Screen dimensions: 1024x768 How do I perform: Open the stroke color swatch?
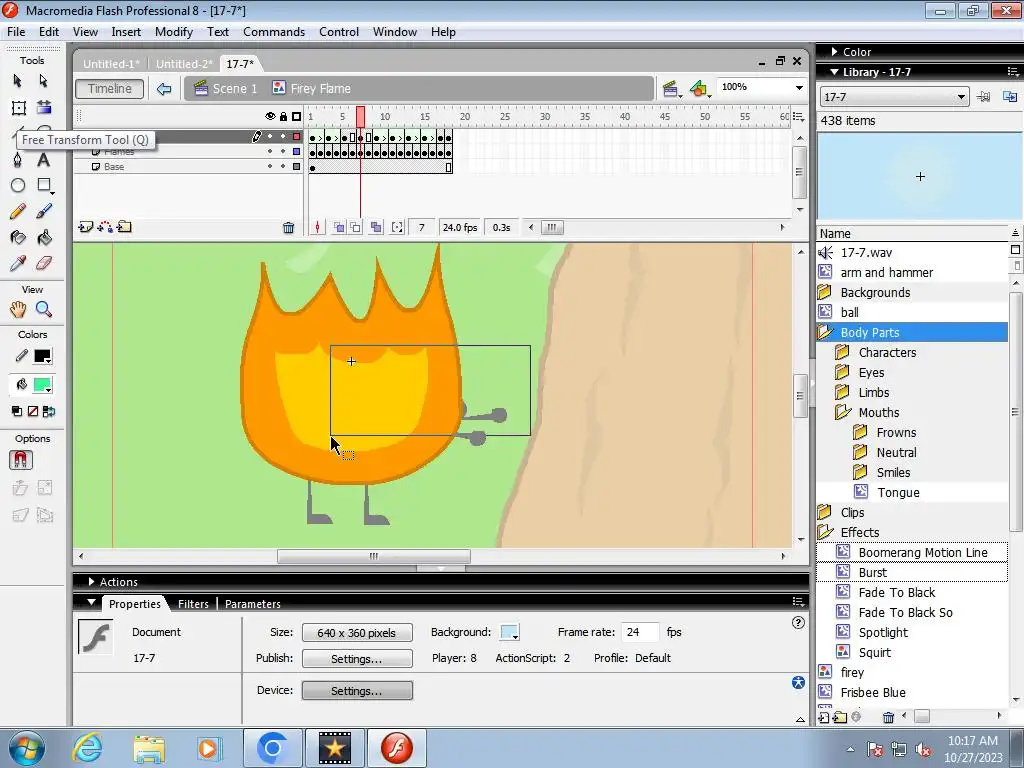click(43, 357)
